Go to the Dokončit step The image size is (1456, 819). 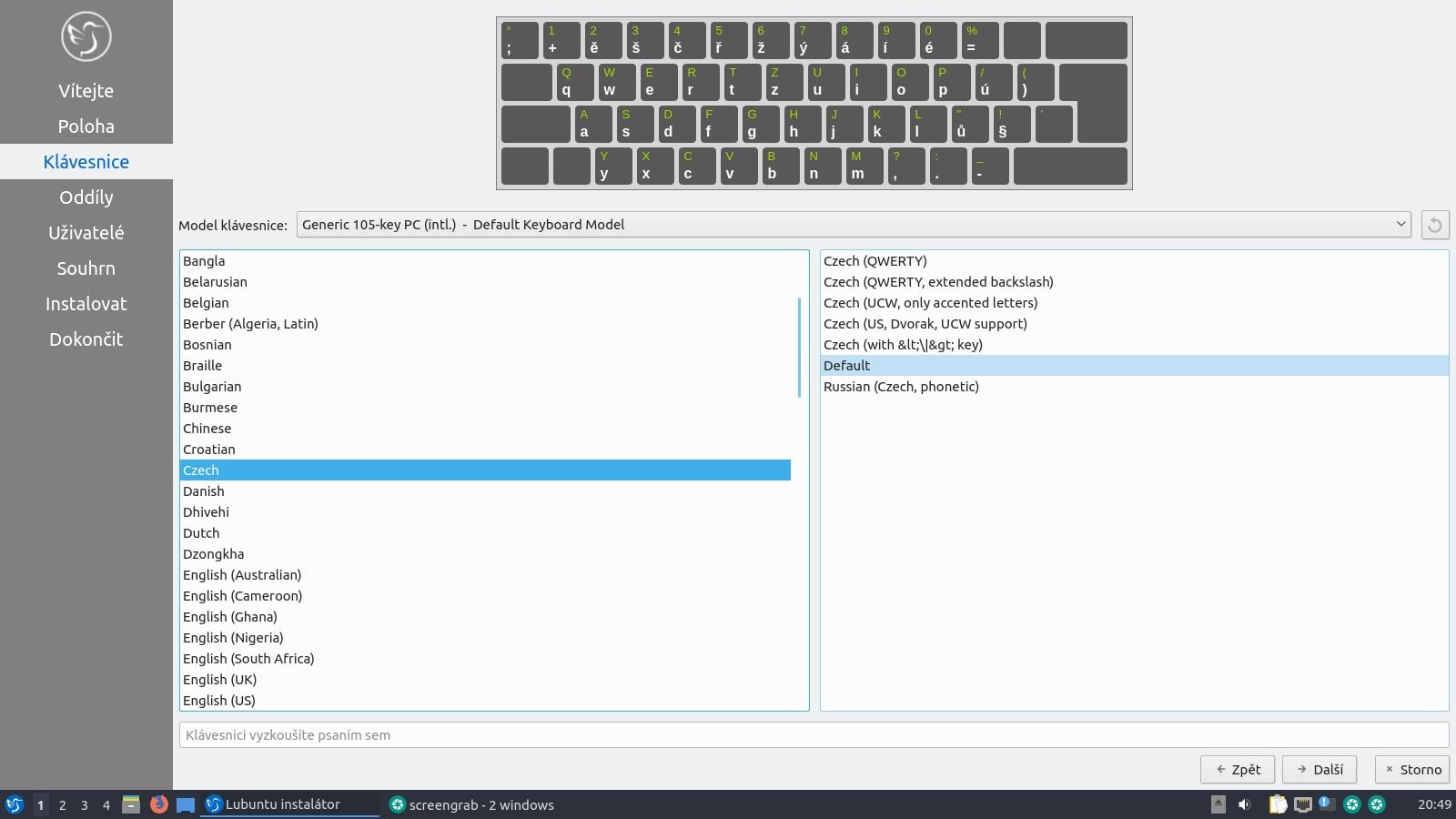[86, 339]
